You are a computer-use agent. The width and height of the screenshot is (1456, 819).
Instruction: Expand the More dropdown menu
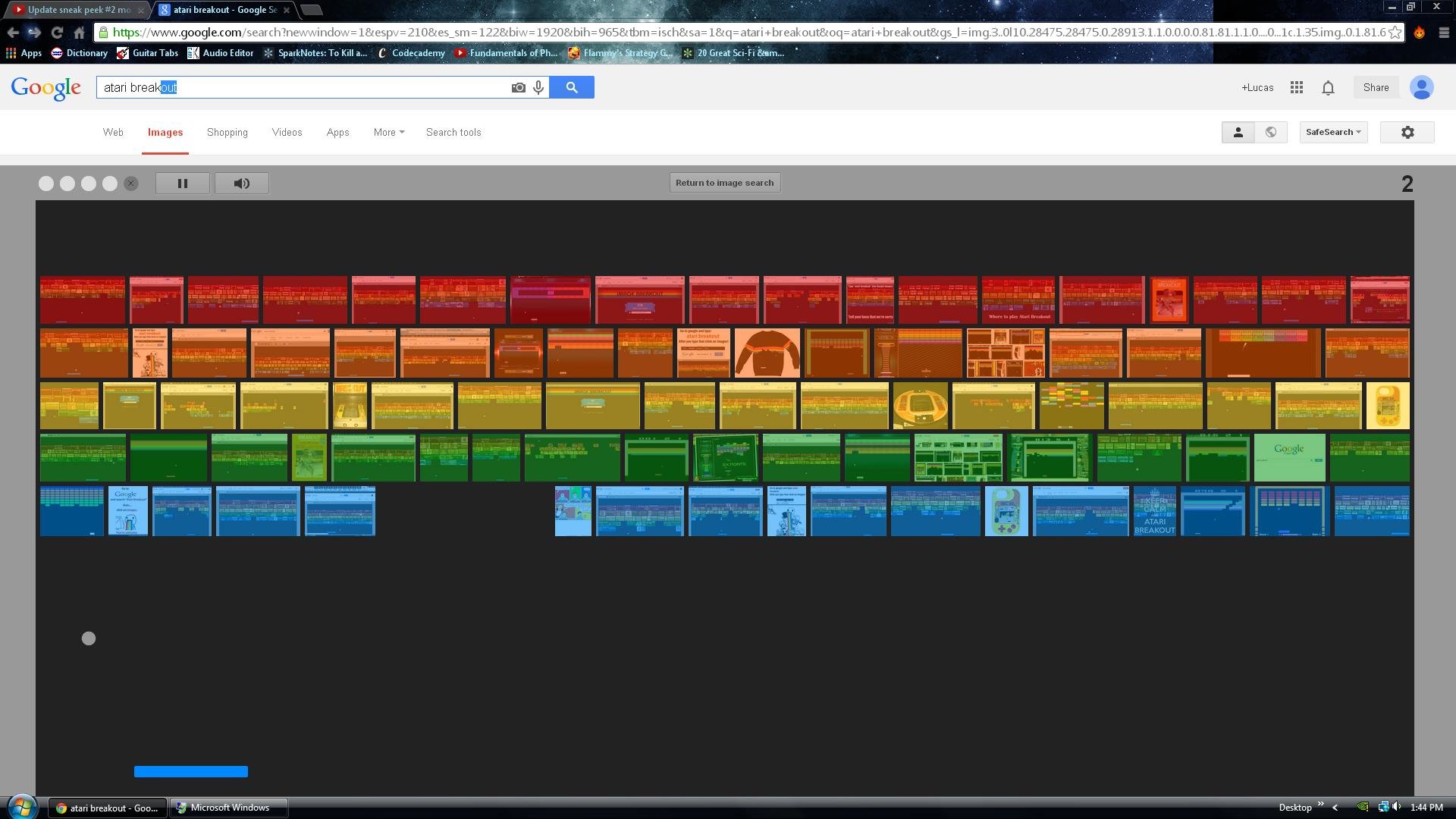coord(389,132)
